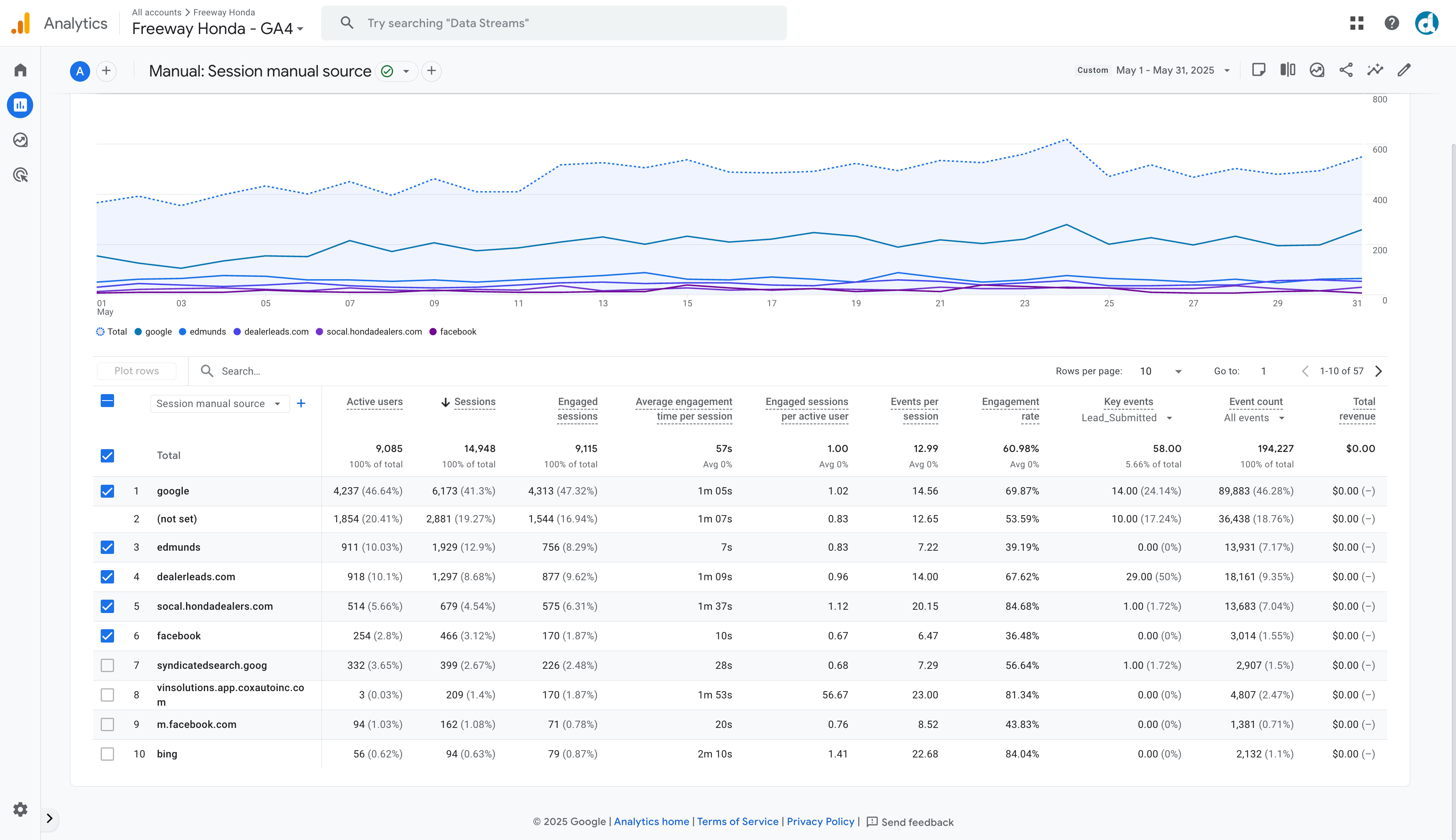Open the Analytics home link
This screenshot has height=840, width=1456.
coord(651,821)
